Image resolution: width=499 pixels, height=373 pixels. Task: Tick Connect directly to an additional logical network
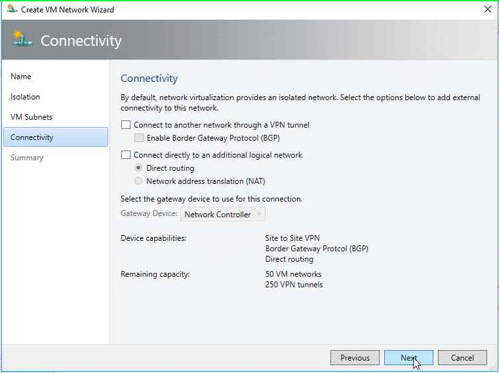pos(126,155)
